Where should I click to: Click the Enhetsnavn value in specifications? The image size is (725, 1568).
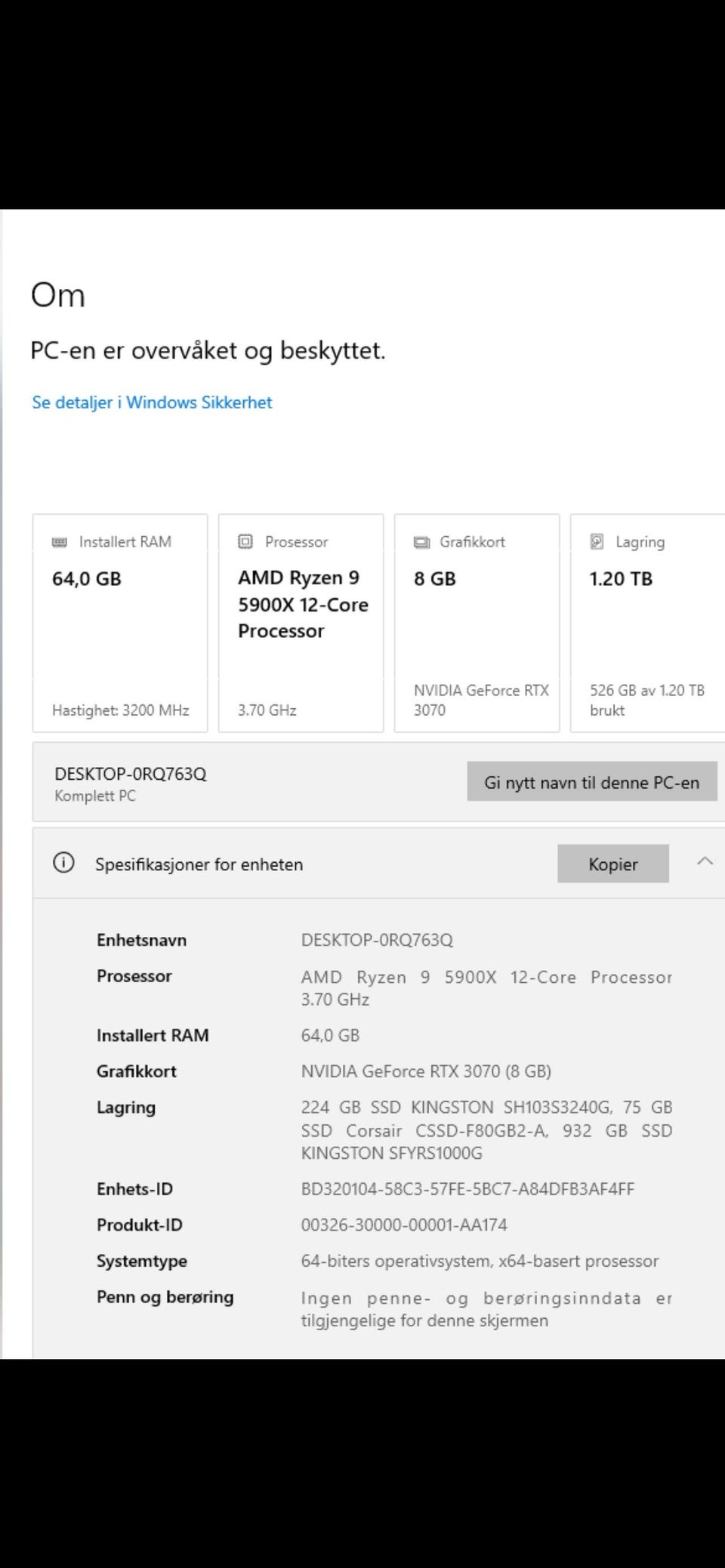click(377, 940)
